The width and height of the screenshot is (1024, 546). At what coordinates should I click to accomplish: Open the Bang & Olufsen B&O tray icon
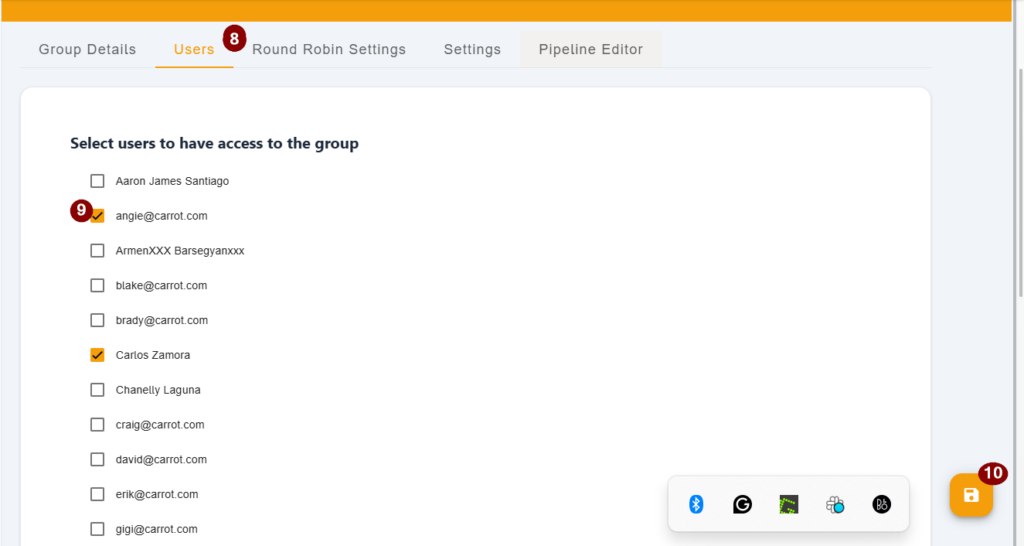point(882,504)
